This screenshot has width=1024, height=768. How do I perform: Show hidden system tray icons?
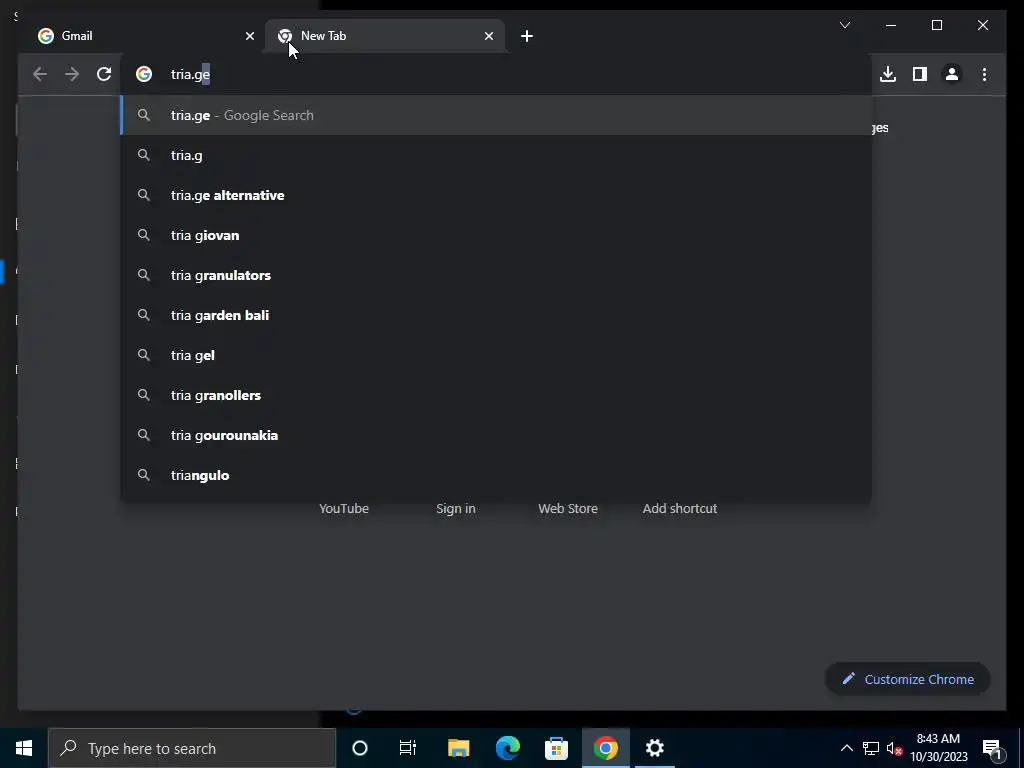(x=846, y=748)
